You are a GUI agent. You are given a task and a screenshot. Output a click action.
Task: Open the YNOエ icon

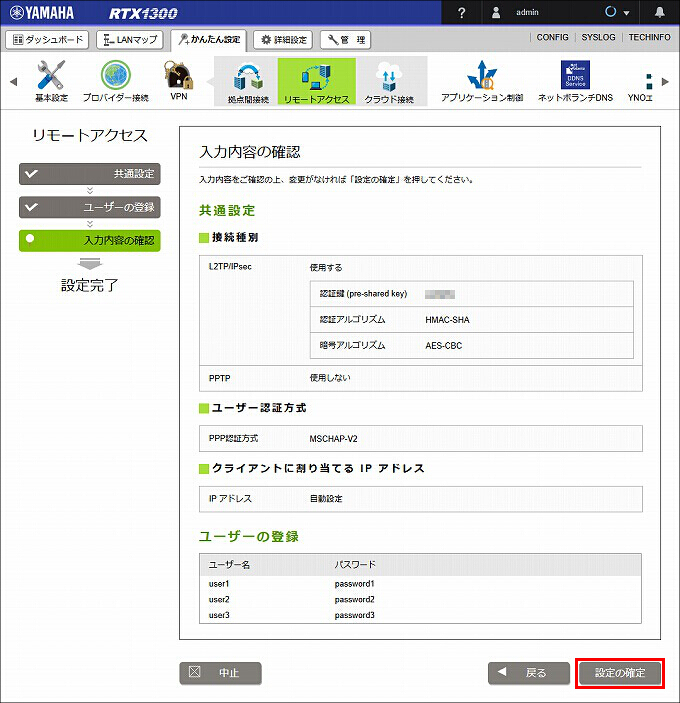(x=640, y=87)
